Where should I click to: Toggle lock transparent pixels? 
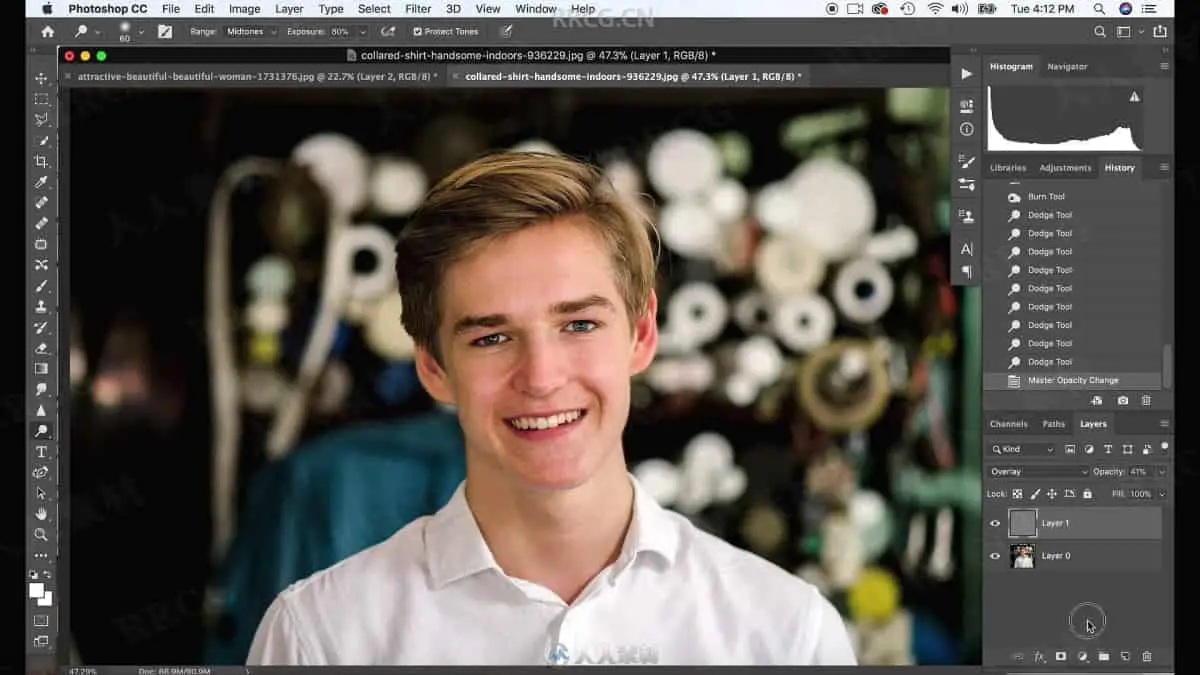(x=1017, y=494)
